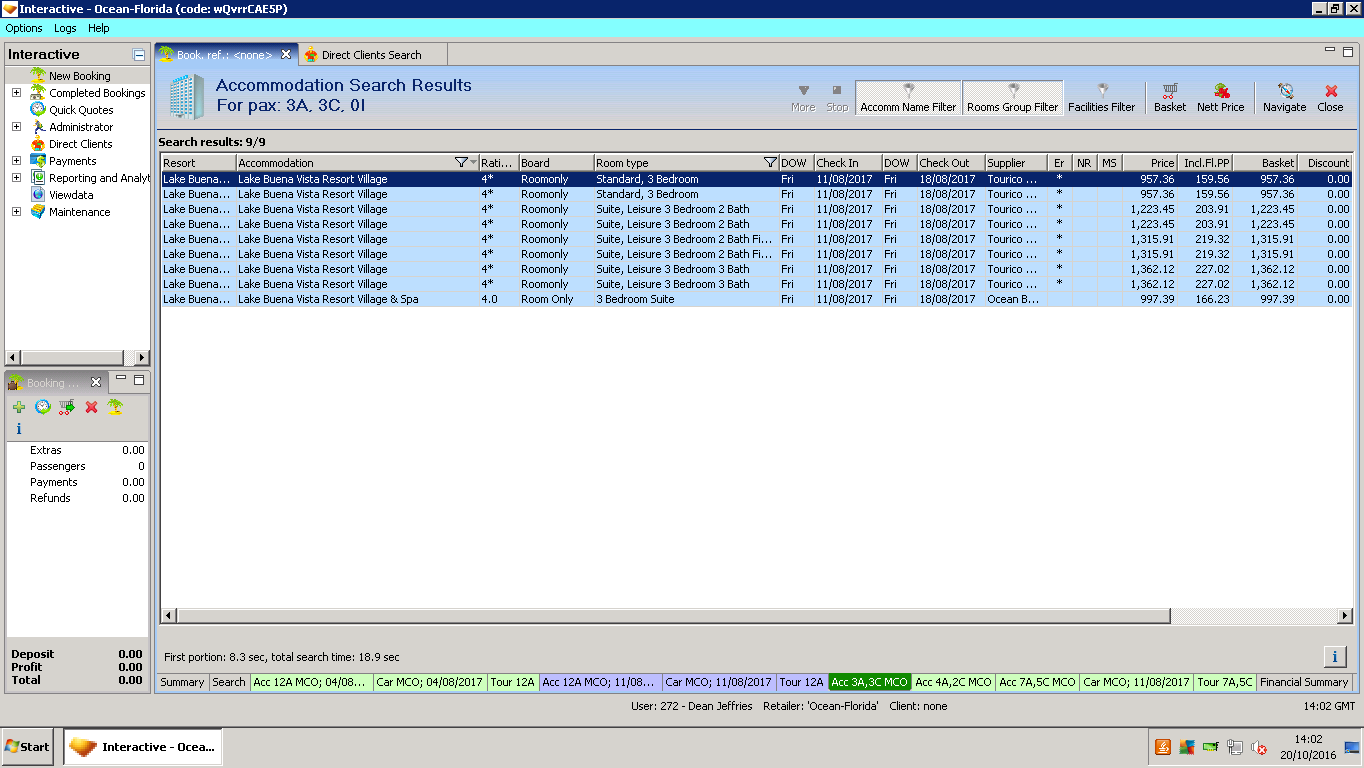Open Viewdata in the tree
This screenshot has width=1364, height=768.
[x=71, y=195]
